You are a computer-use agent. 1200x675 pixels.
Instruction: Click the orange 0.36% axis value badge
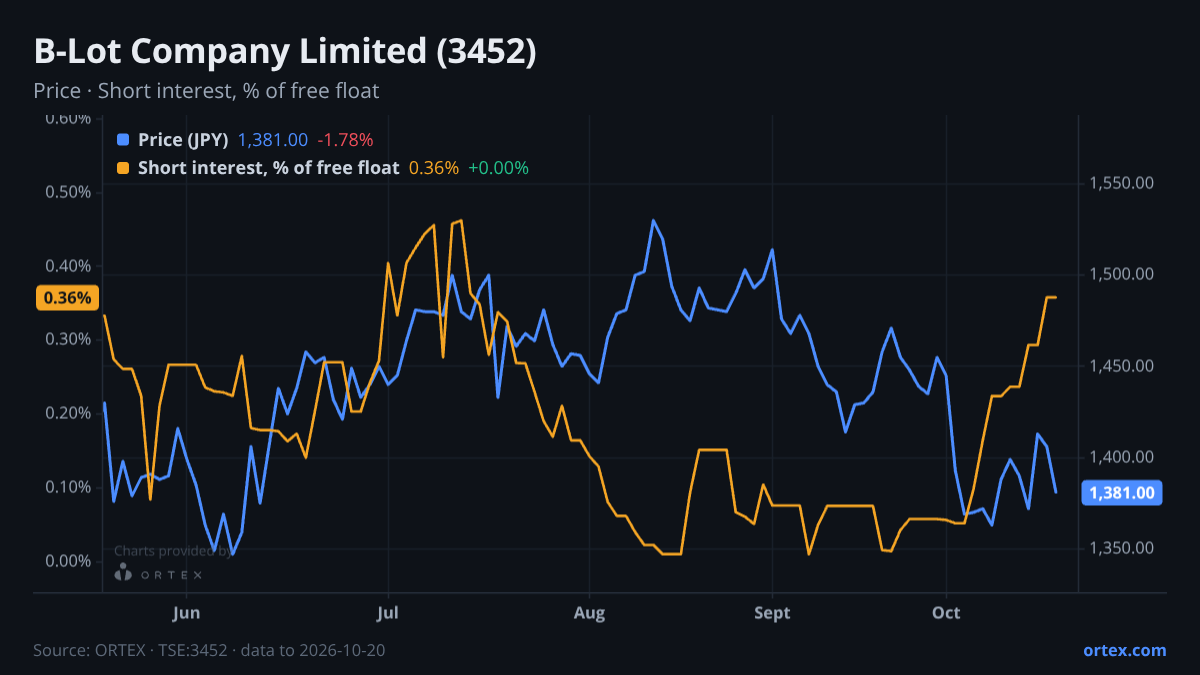point(68,298)
